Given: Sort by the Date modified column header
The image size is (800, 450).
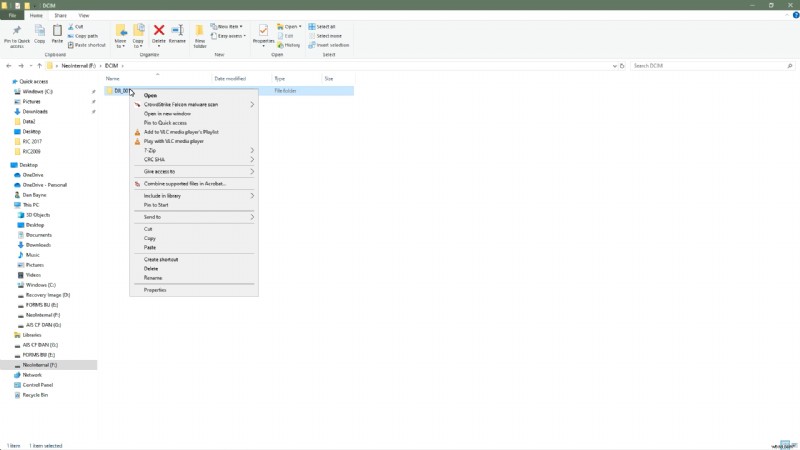Looking at the screenshot, I should pyautogui.click(x=230, y=78).
